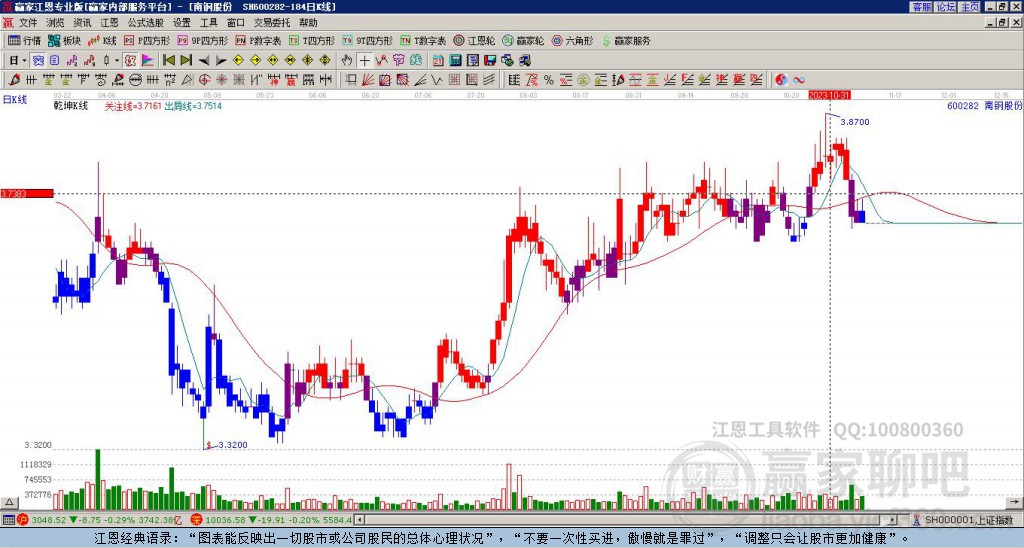Click the black scroll-left arrow icon

[x=204, y=61]
